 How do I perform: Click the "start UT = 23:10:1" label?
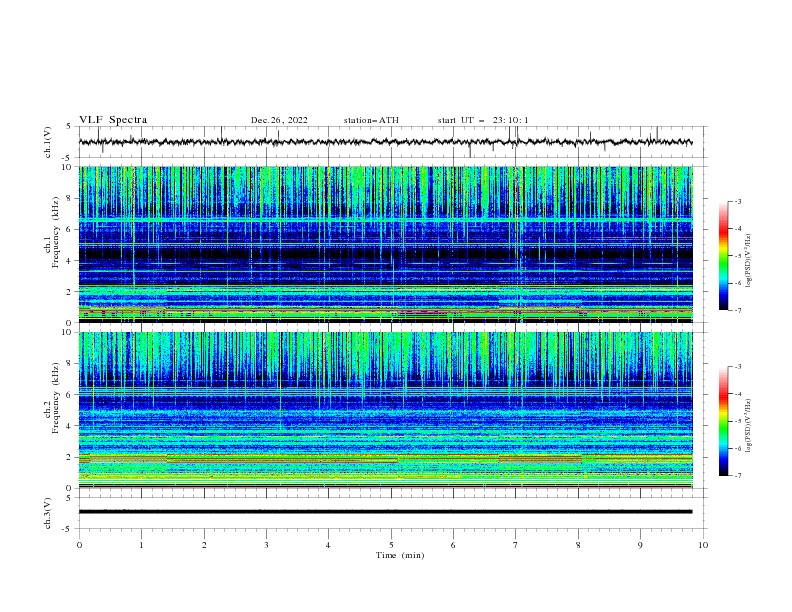[x=483, y=120]
